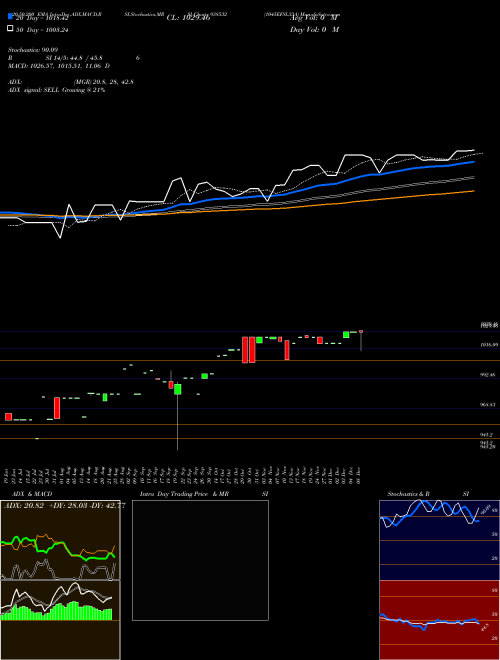Click the 'ADX: 20.82 +DY: 28.03 -DY: 42.77' header
This screenshot has height=660, width=500.
(x=64, y=506)
